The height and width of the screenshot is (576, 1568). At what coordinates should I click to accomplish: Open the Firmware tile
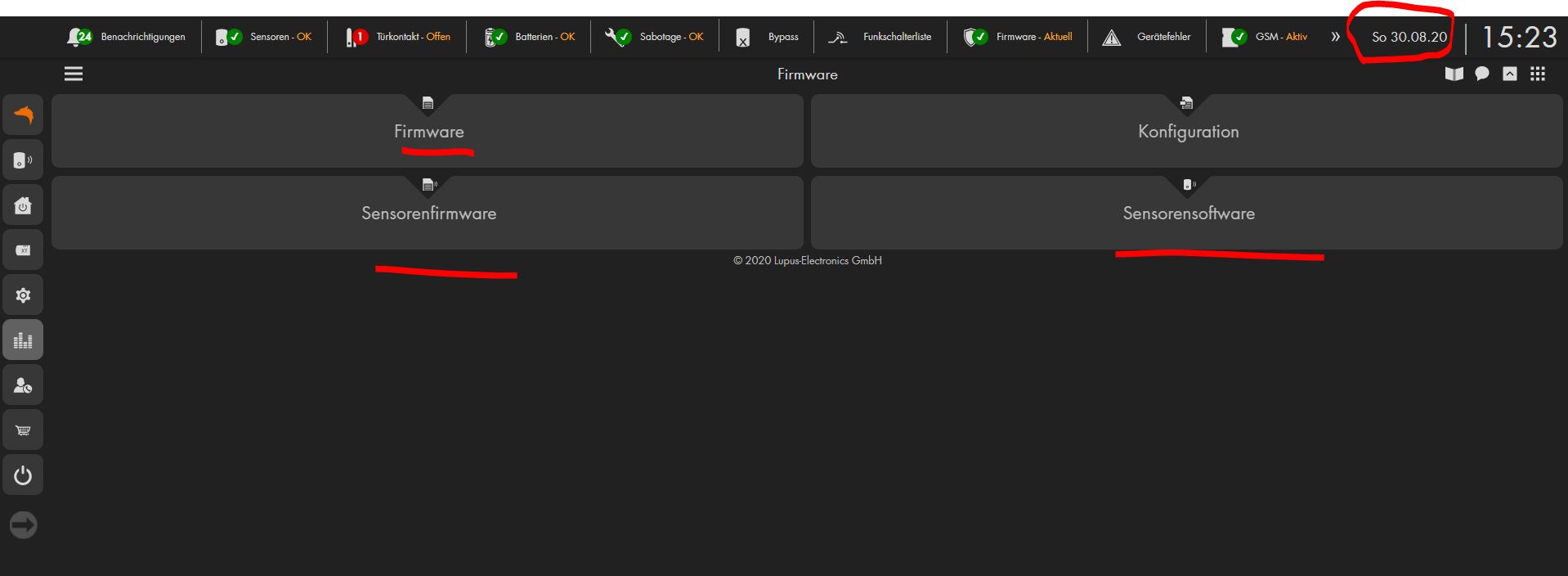click(428, 132)
